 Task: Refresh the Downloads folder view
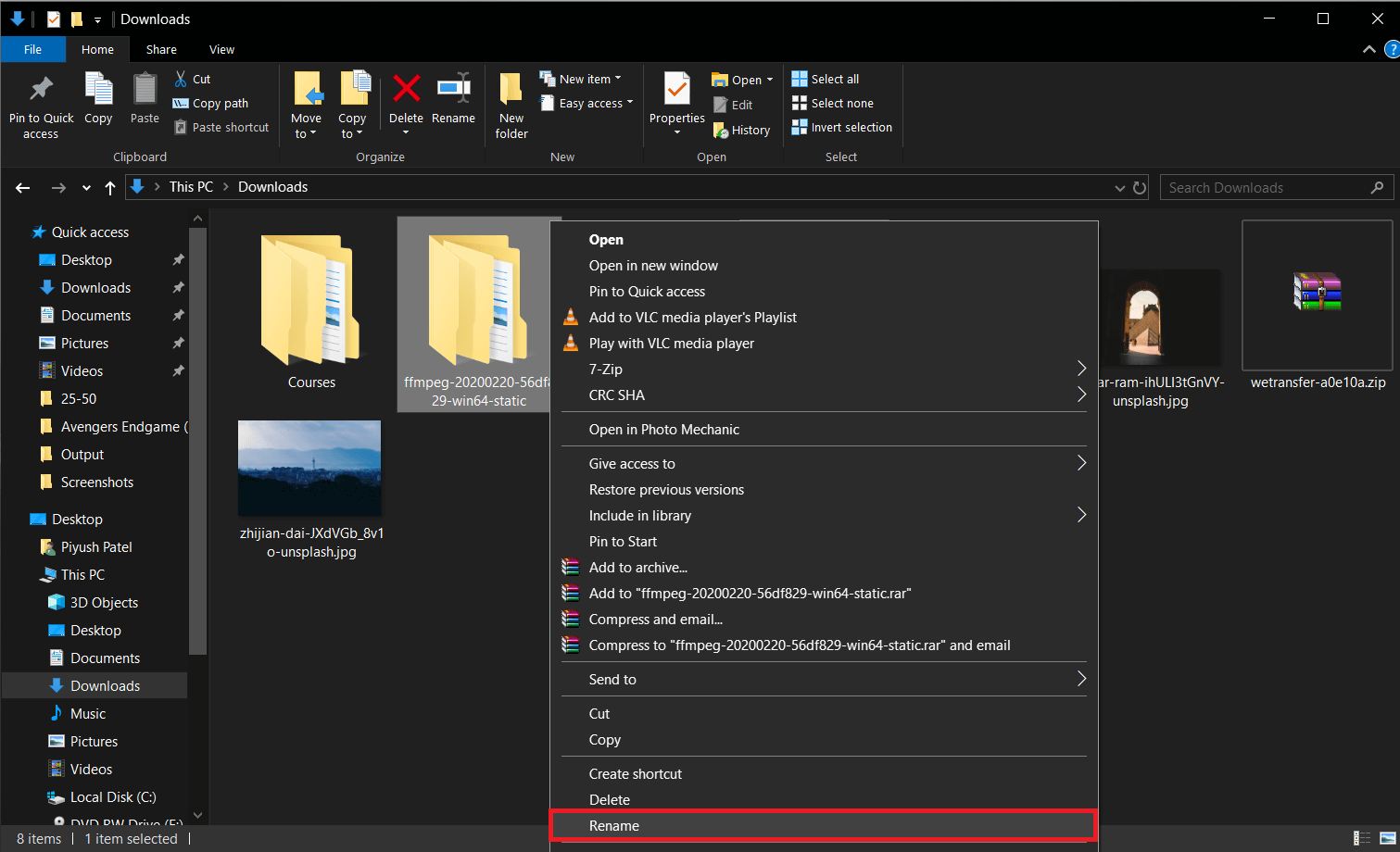click(1140, 187)
